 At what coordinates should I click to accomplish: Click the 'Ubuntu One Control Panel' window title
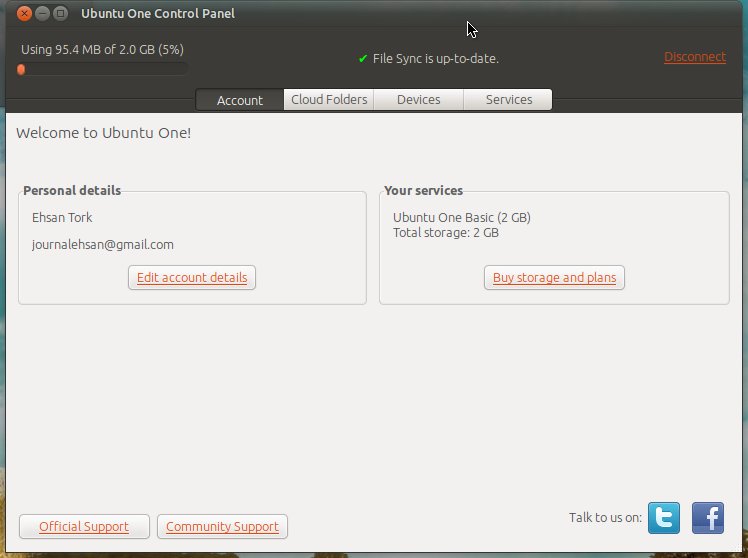[158, 13]
